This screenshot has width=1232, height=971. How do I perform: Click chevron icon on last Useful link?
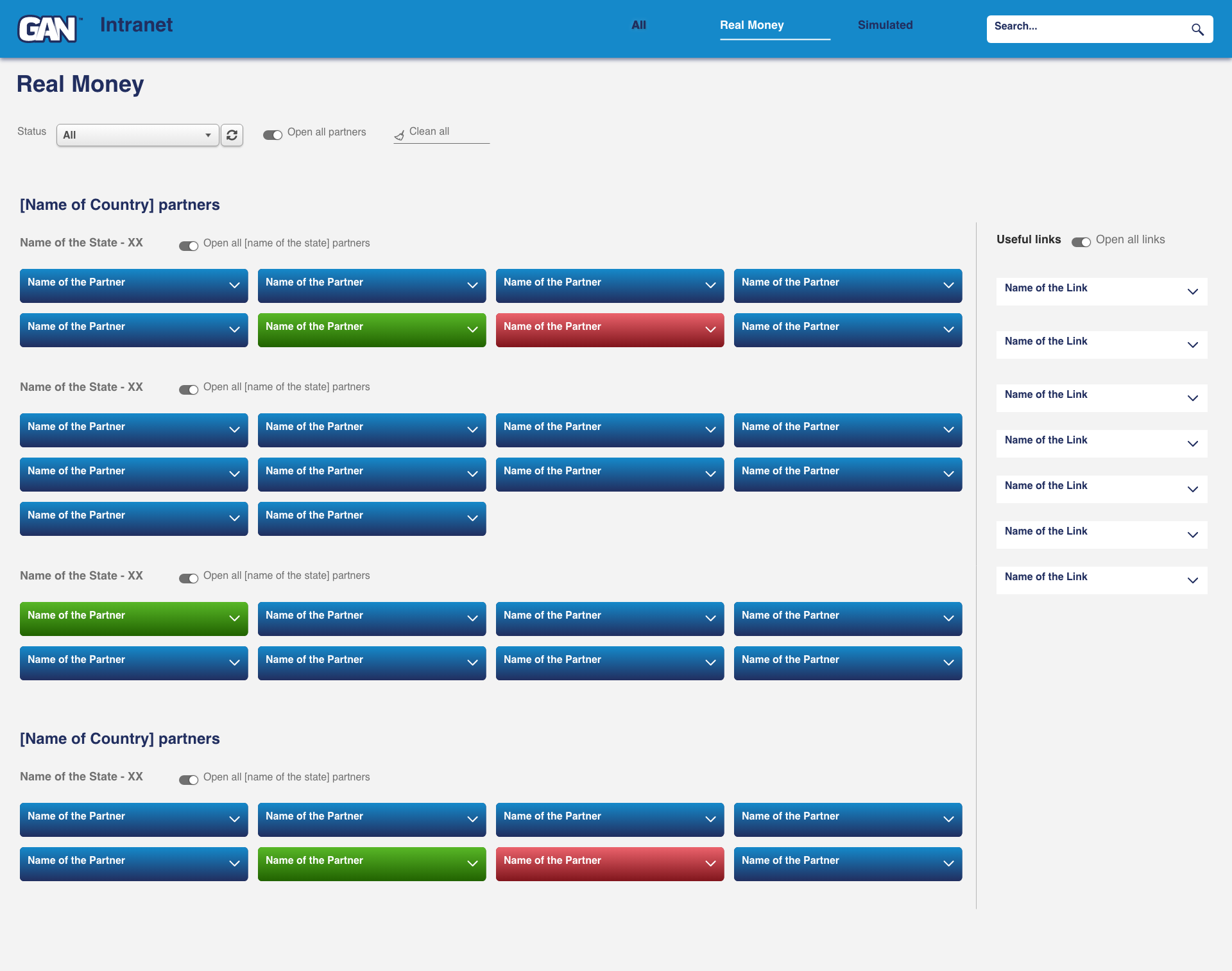(1192, 581)
